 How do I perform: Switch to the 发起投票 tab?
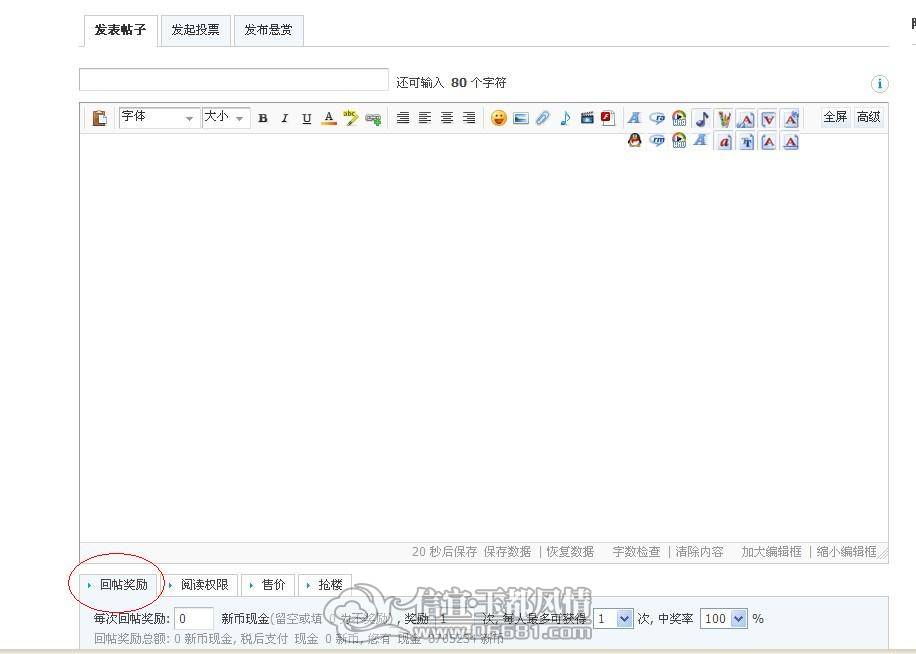pos(195,30)
